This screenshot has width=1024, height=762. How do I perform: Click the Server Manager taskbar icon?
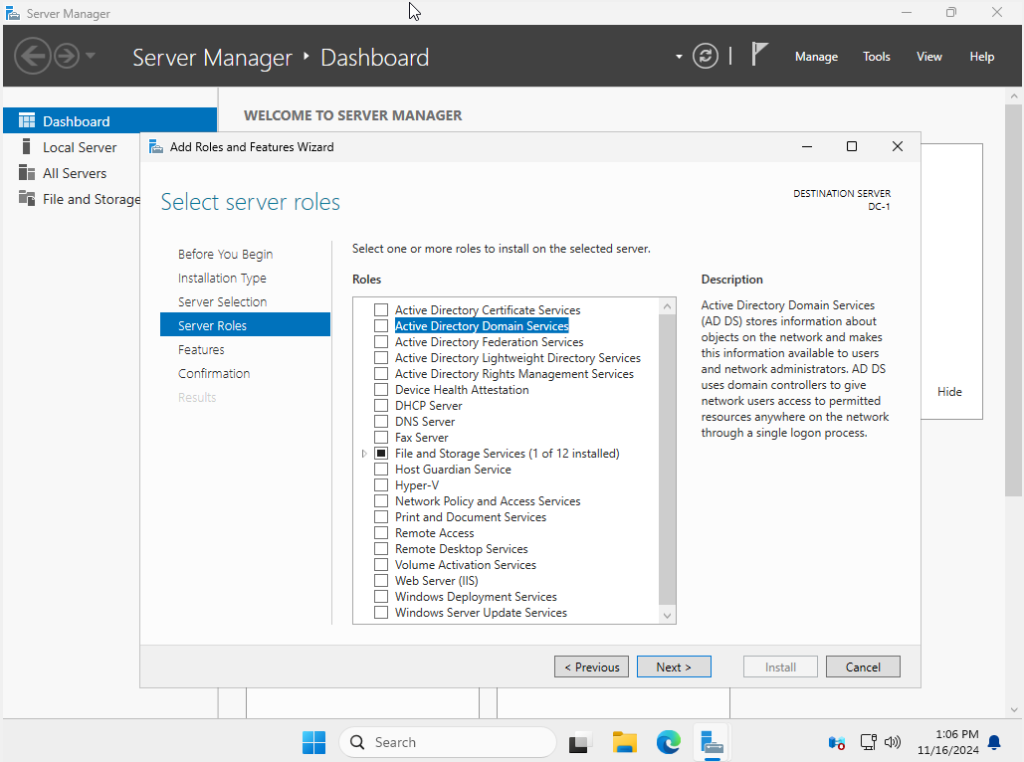pyautogui.click(x=711, y=743)
